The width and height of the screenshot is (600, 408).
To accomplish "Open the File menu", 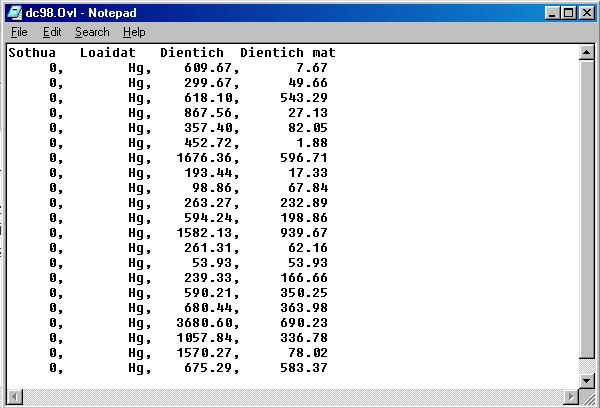I will click(x=19, y=32).
